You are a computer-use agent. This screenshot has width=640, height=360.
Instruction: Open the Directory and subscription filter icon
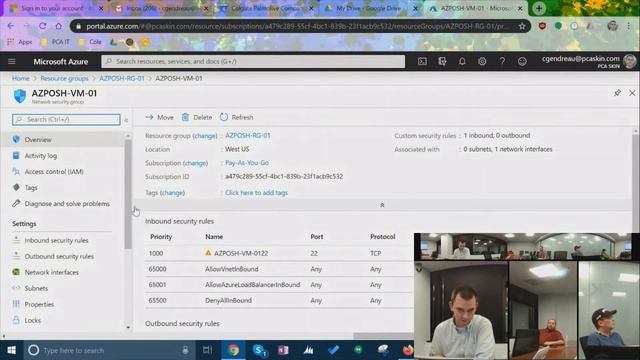coord(442,62)
